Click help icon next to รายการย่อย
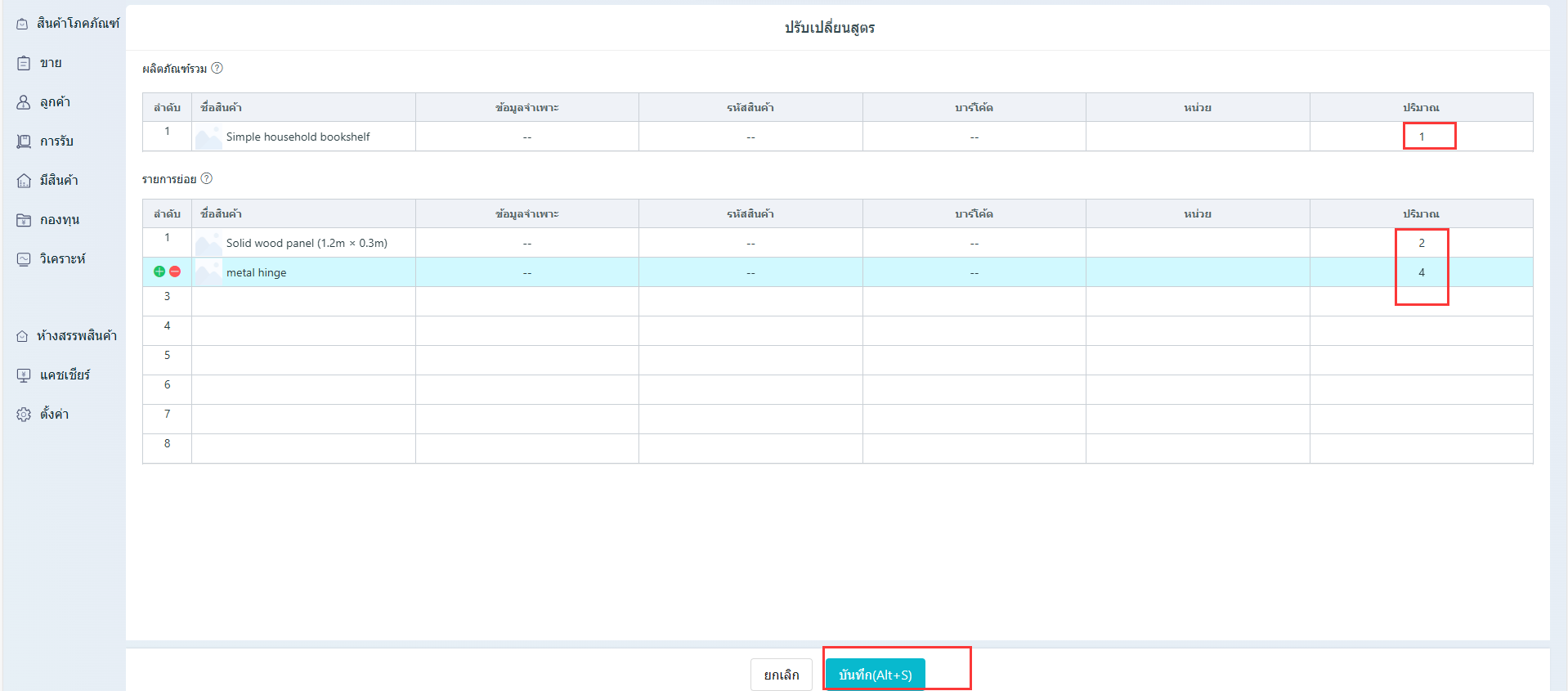The image size is (1568, 691). pos(207,179)
